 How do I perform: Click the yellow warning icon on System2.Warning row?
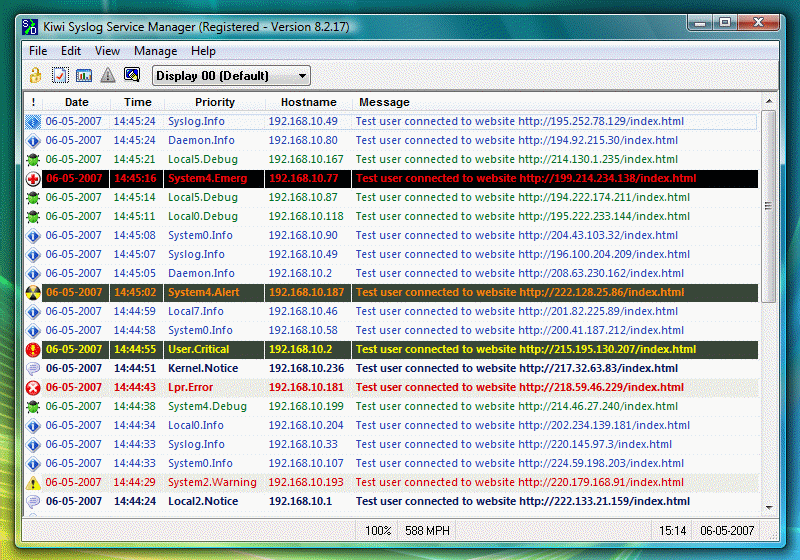pyautogui.click(x=33, y=482)
